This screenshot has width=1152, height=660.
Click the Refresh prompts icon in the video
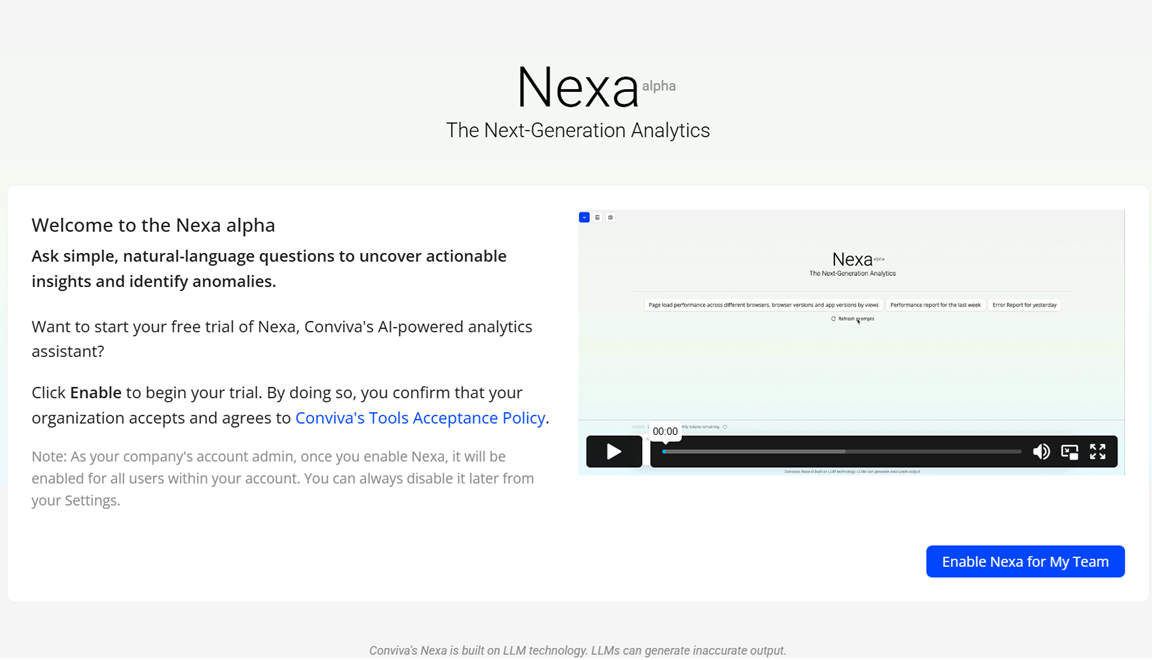(833, 319)
